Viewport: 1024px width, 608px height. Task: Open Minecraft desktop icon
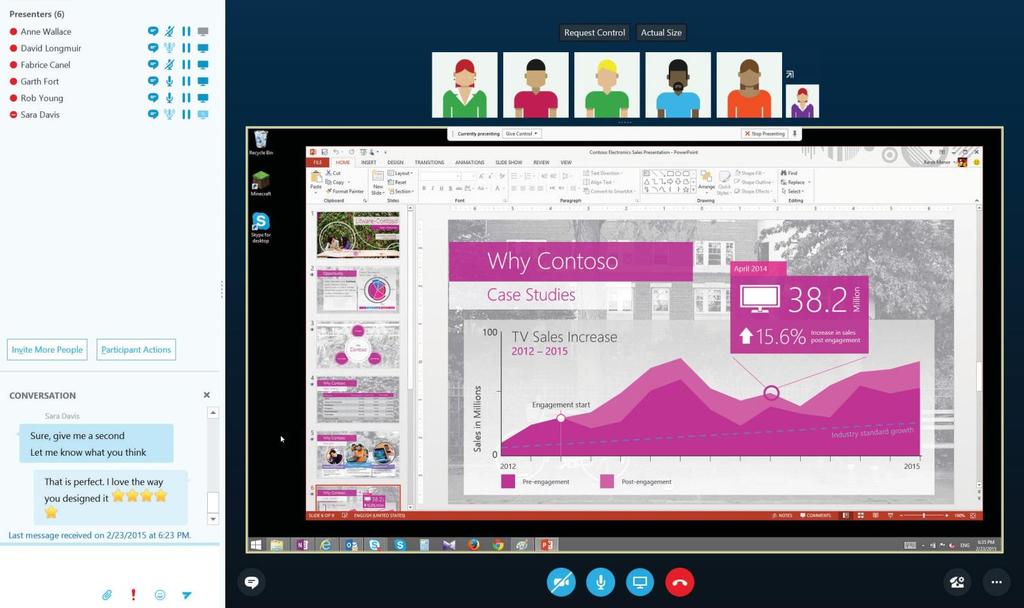click(x=261, y=184)
